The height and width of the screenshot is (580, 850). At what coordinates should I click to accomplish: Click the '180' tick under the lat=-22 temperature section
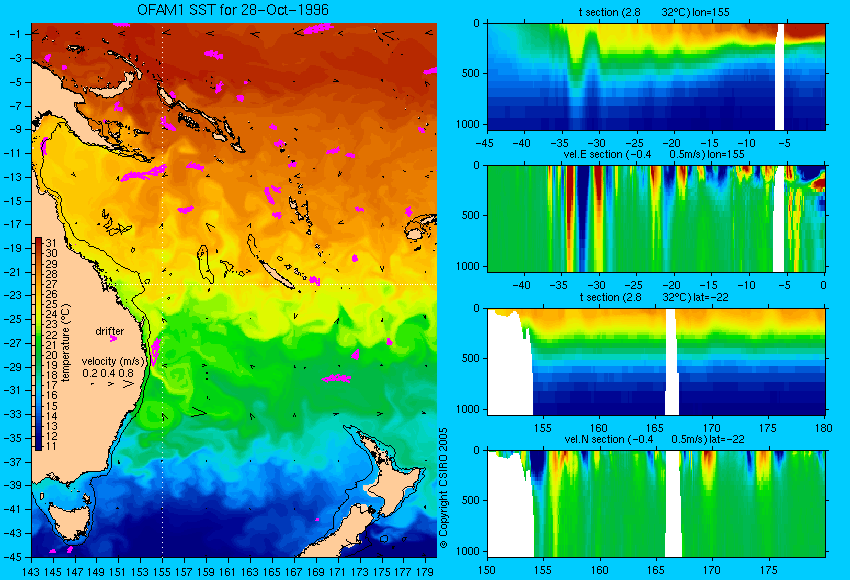point(824,428)
